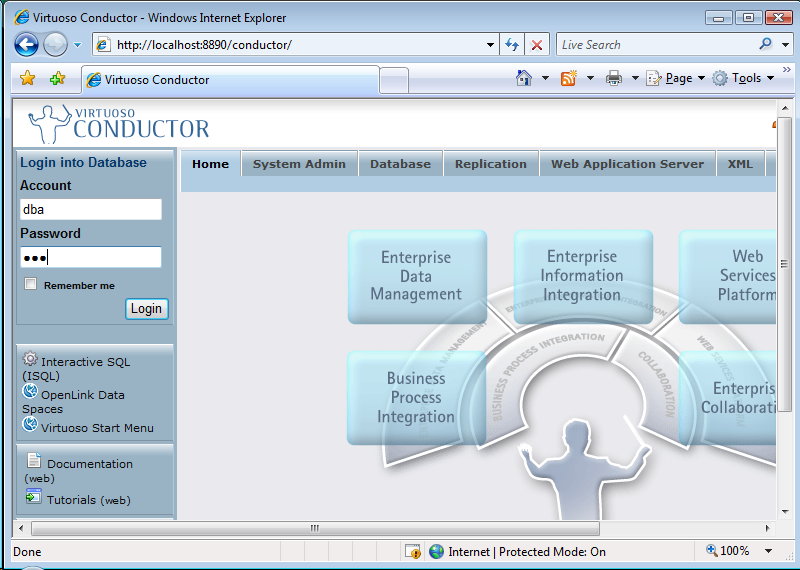Viewport: 800px width, 570px height.
Task: Click the Add to Favorites icon
Action: [57, 79]
